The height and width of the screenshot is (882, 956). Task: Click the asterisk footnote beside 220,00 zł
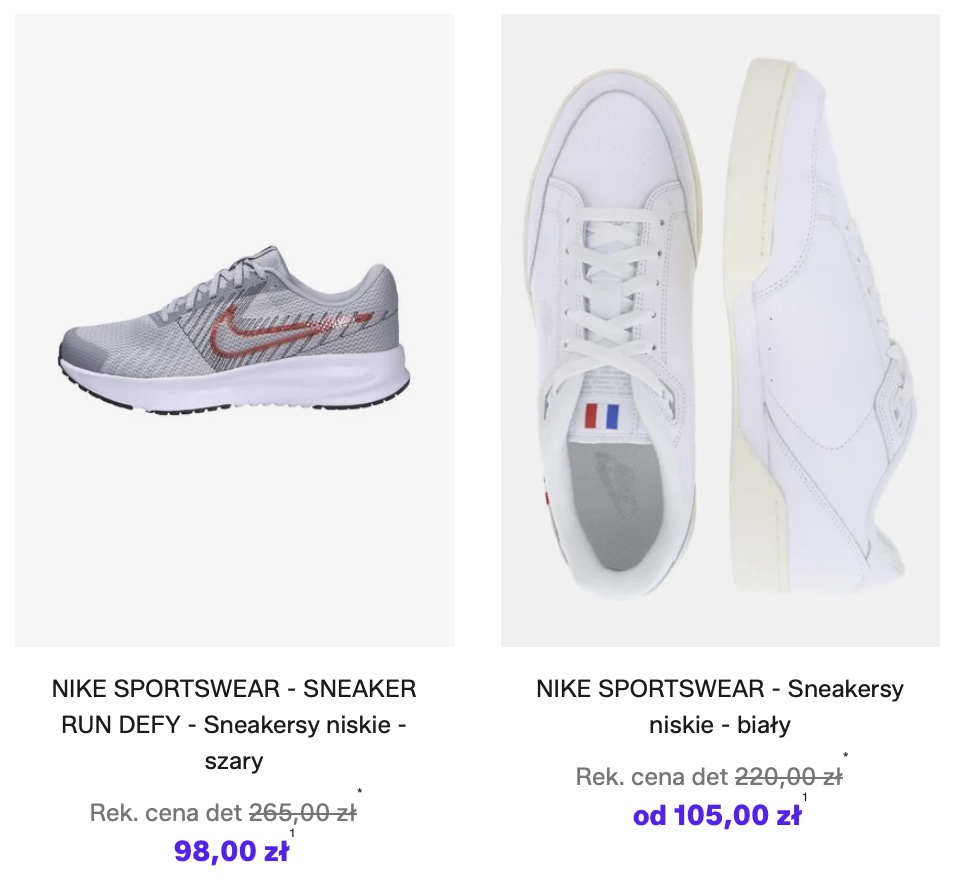[x=845, y=756]
